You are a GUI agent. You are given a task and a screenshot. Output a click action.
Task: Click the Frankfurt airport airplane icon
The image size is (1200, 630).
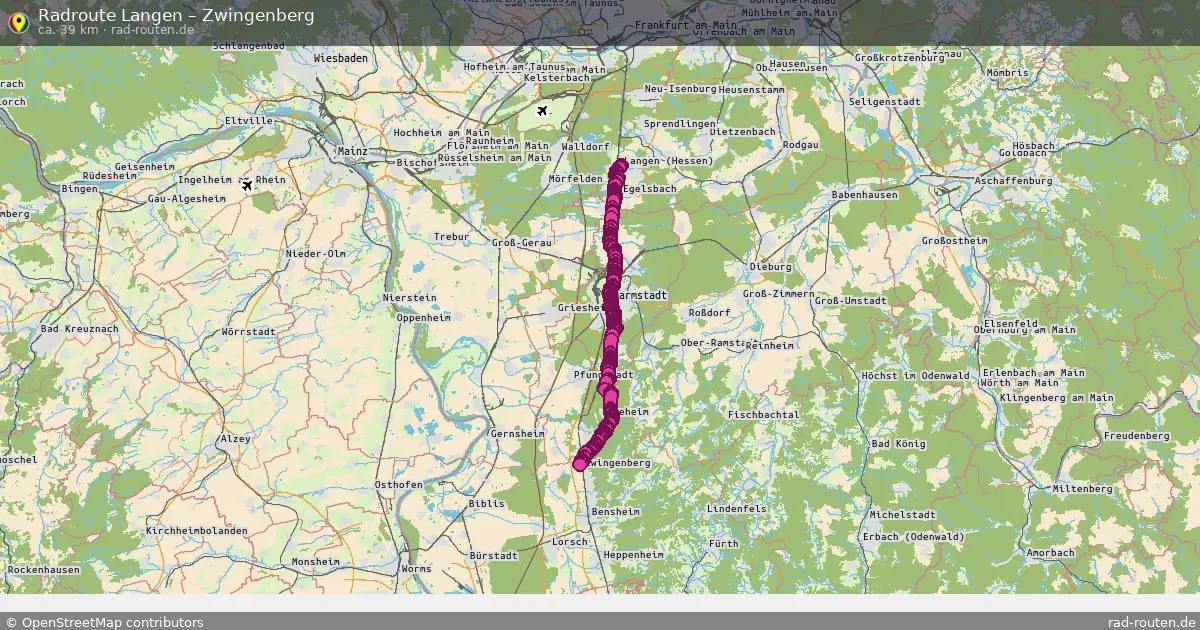pyautogui.click(x=543, y=110)
